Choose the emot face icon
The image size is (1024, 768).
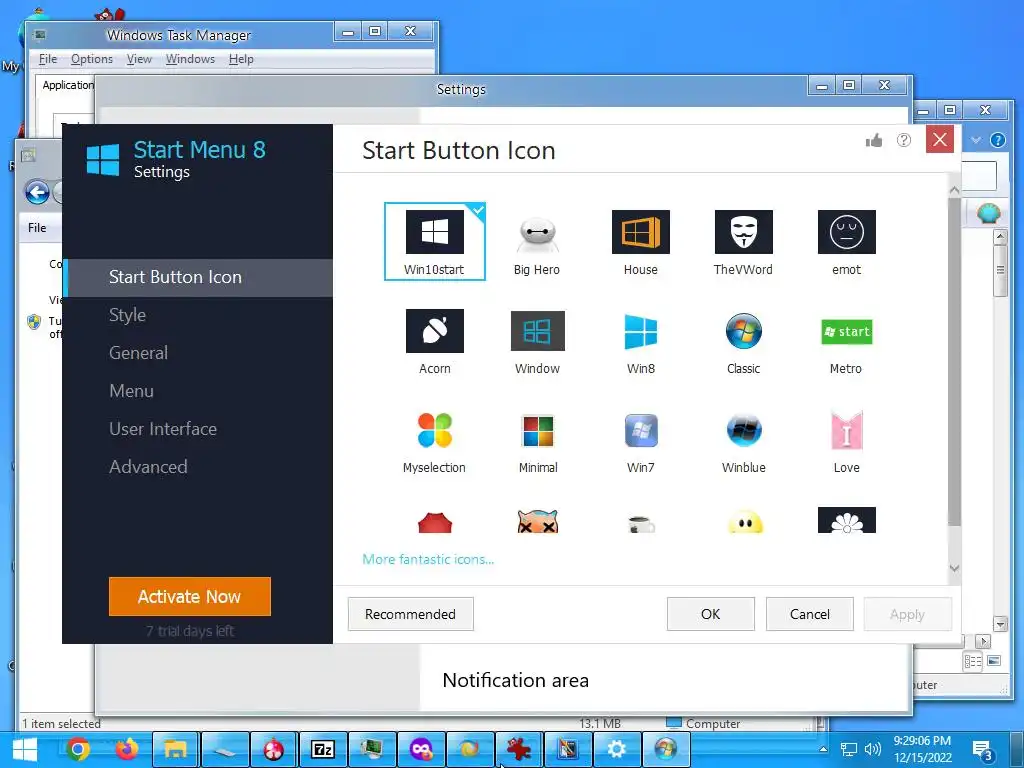(x=846, y=241)
